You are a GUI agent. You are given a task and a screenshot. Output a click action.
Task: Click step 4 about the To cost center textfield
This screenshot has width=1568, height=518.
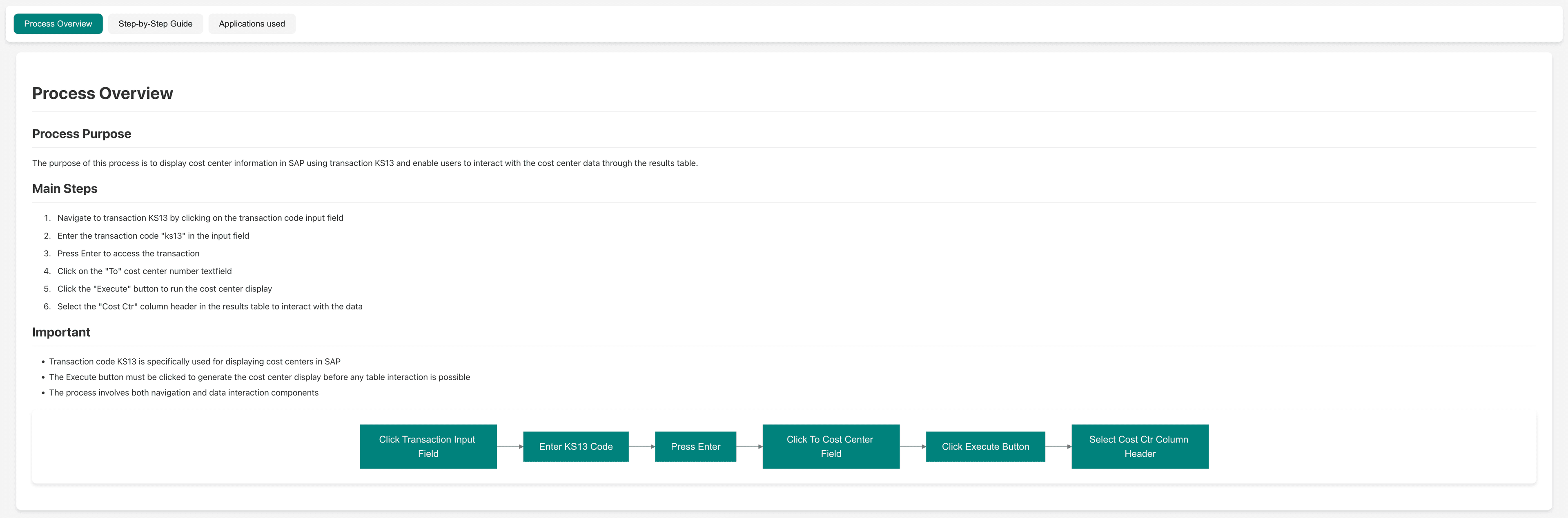pyautogui.click(x=144, y=271)
